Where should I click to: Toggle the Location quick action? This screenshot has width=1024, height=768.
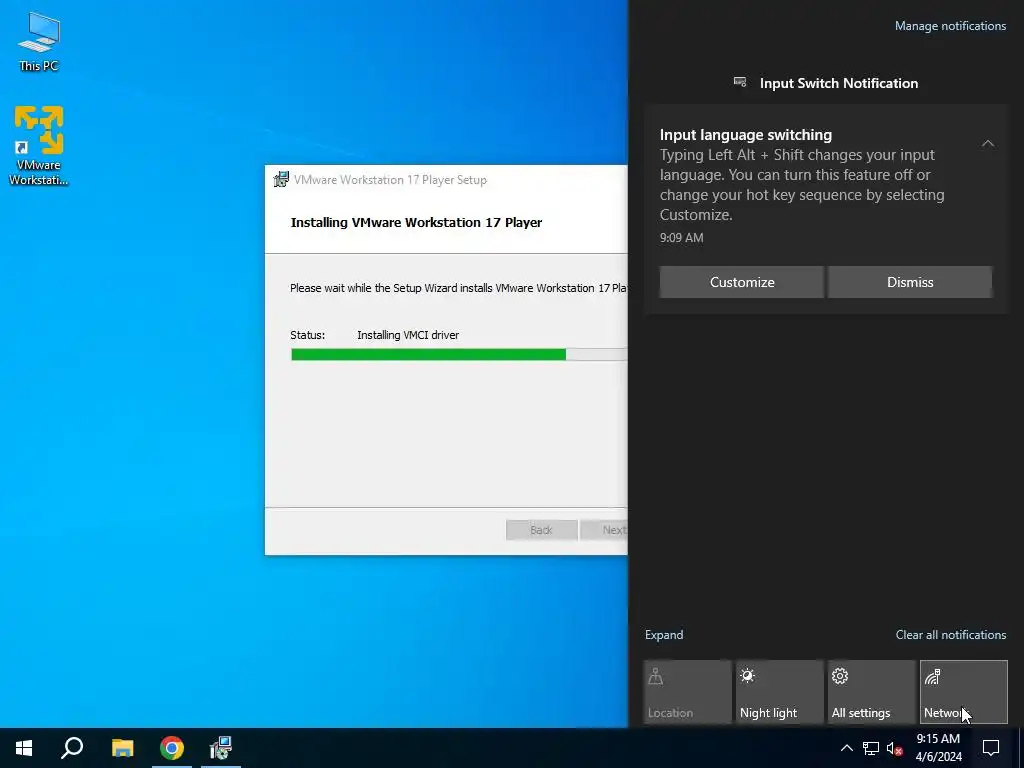[x=688, y=692]
